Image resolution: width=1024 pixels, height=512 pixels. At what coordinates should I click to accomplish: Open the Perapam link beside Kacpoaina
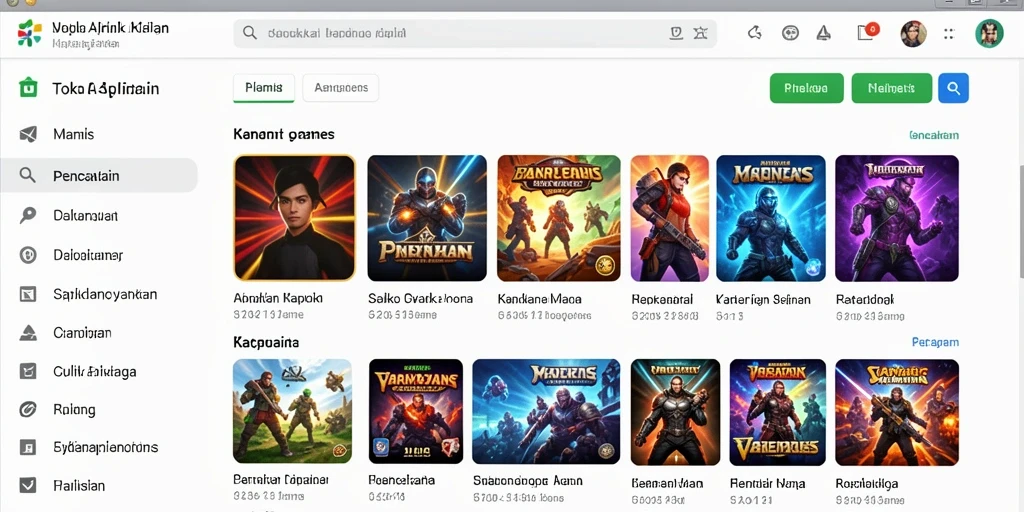click(935, 342)
